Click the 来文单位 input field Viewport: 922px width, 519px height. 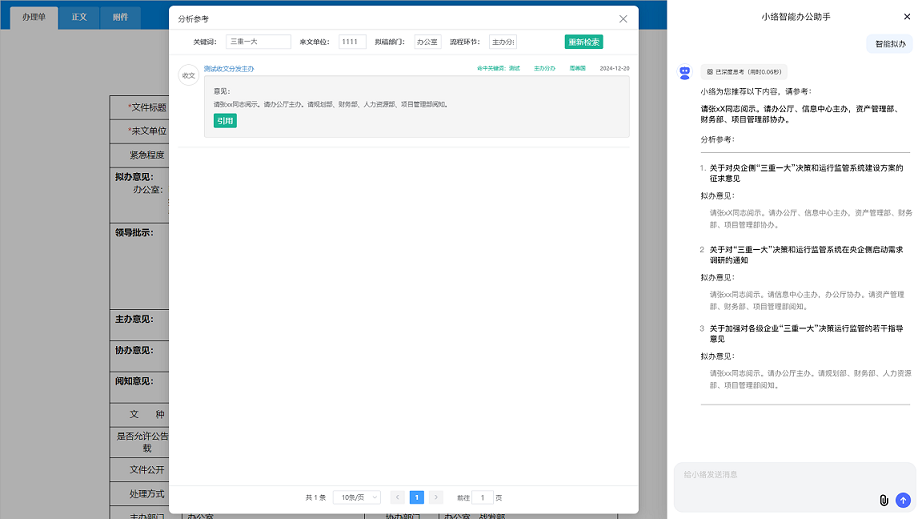coord(352,42)
